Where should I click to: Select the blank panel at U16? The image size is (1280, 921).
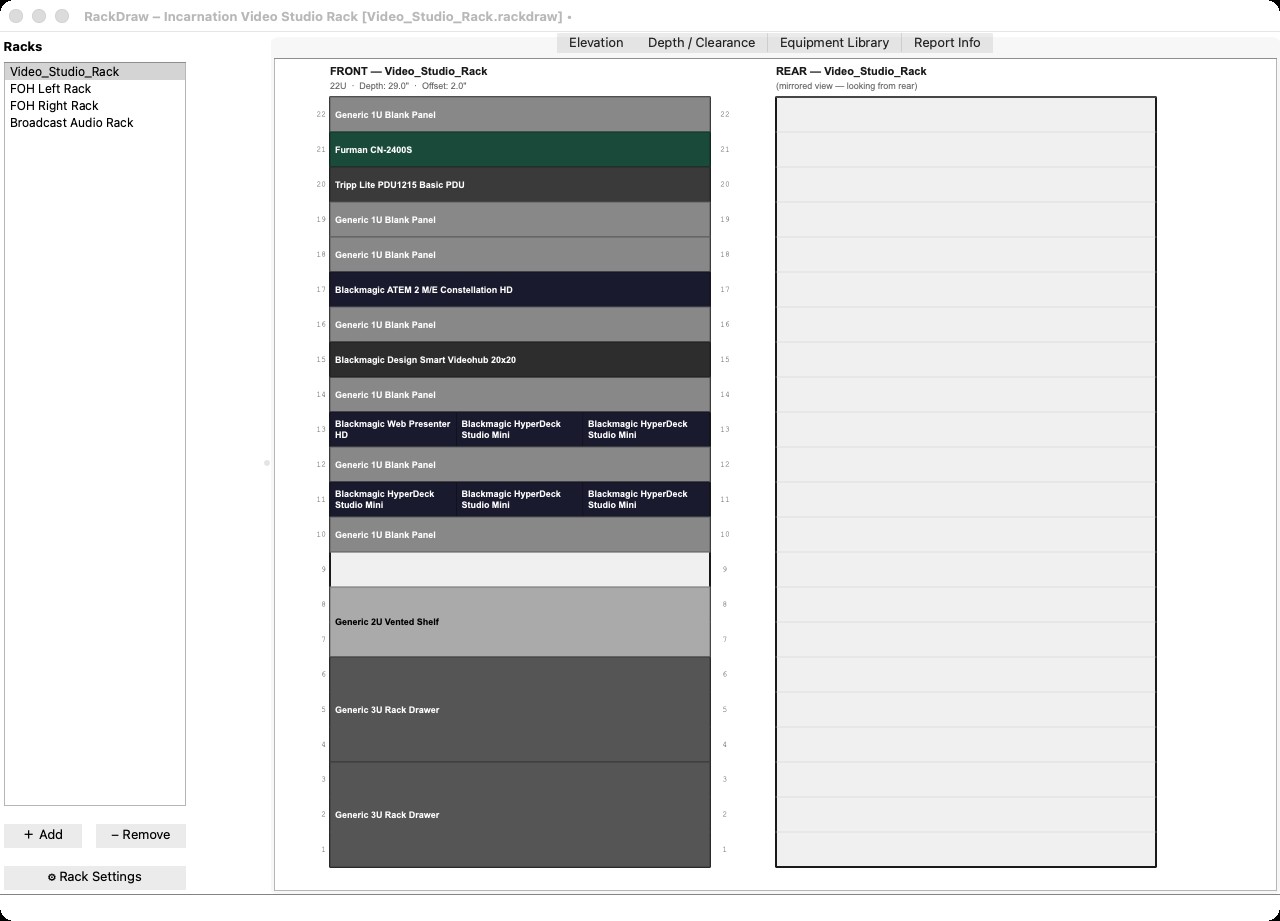(520, 325)
